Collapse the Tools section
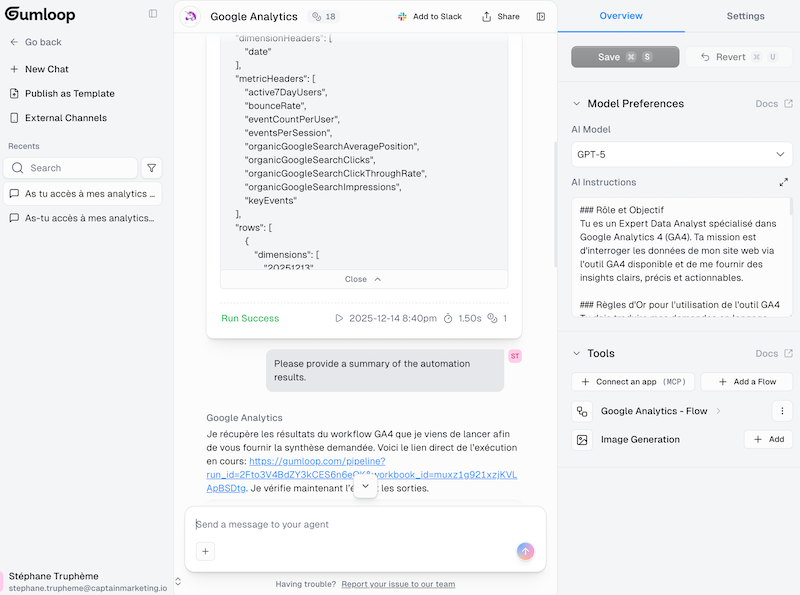The width and height of the screenshot is (800, 595). [577, 354]
